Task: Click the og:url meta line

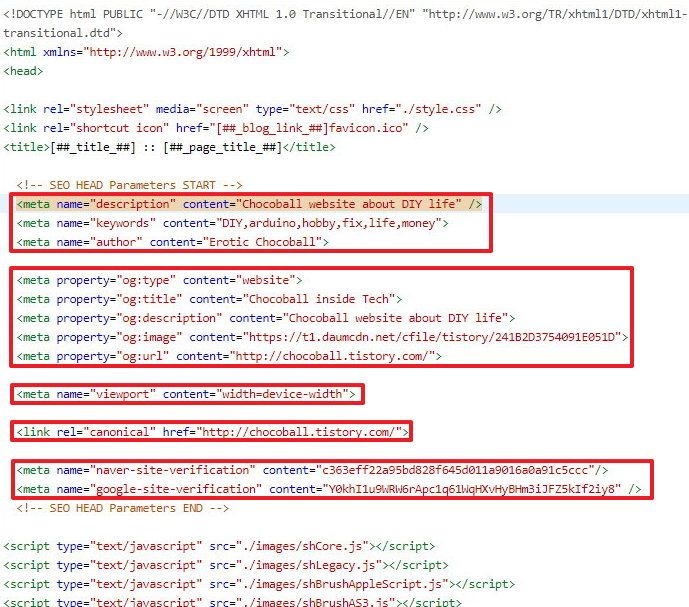Action: point(229,356)
